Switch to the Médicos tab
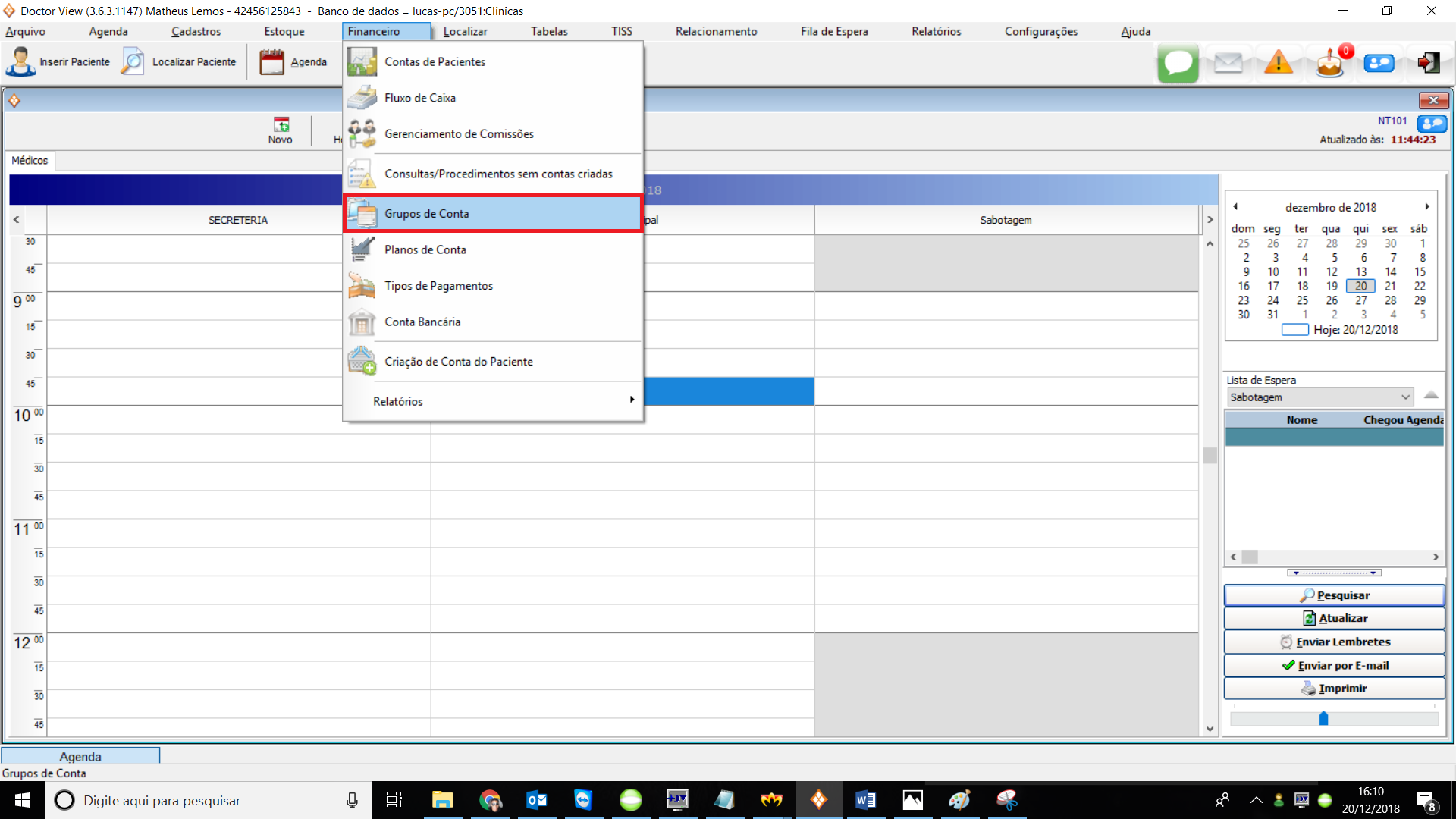This screenshot has height=819, width=1456. tap(30, 161)
